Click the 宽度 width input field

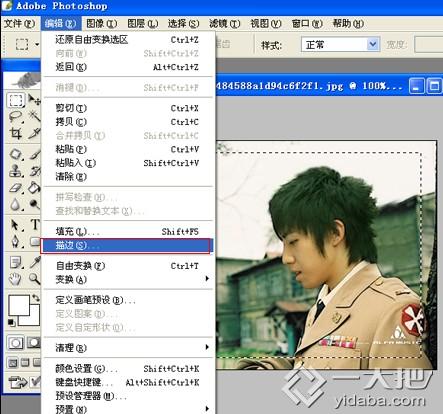pos(429,44)
